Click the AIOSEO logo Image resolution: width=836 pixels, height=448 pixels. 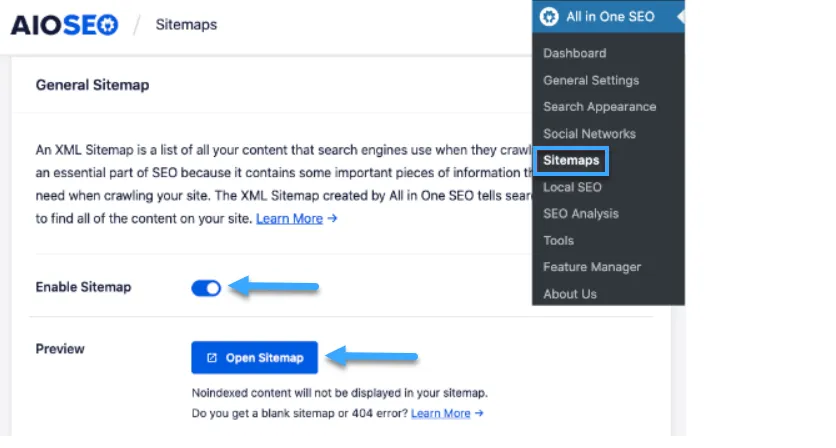click(65, 25)
